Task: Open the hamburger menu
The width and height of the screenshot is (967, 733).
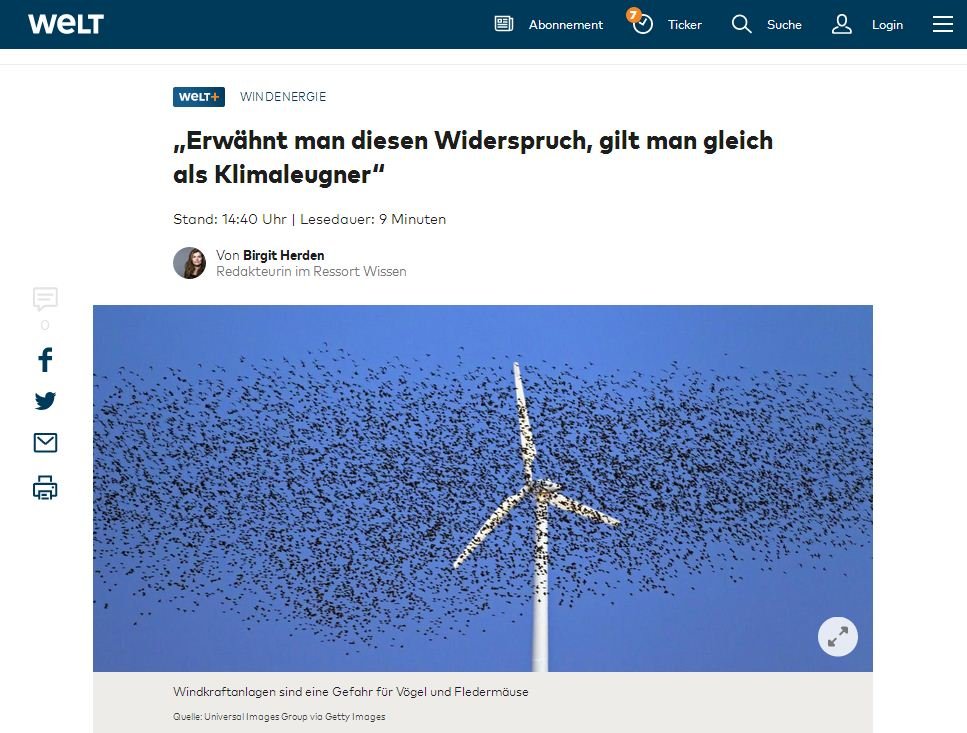Action: tap(942, 24)
